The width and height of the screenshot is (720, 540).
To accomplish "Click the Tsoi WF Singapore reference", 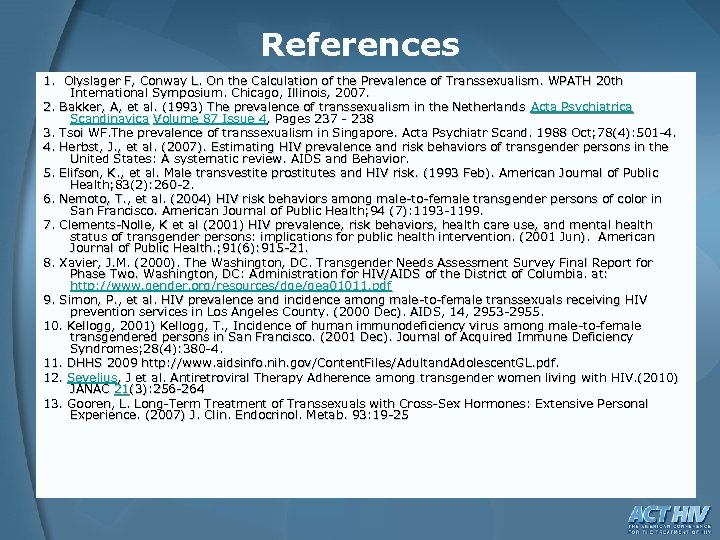I will click(360, 133).
